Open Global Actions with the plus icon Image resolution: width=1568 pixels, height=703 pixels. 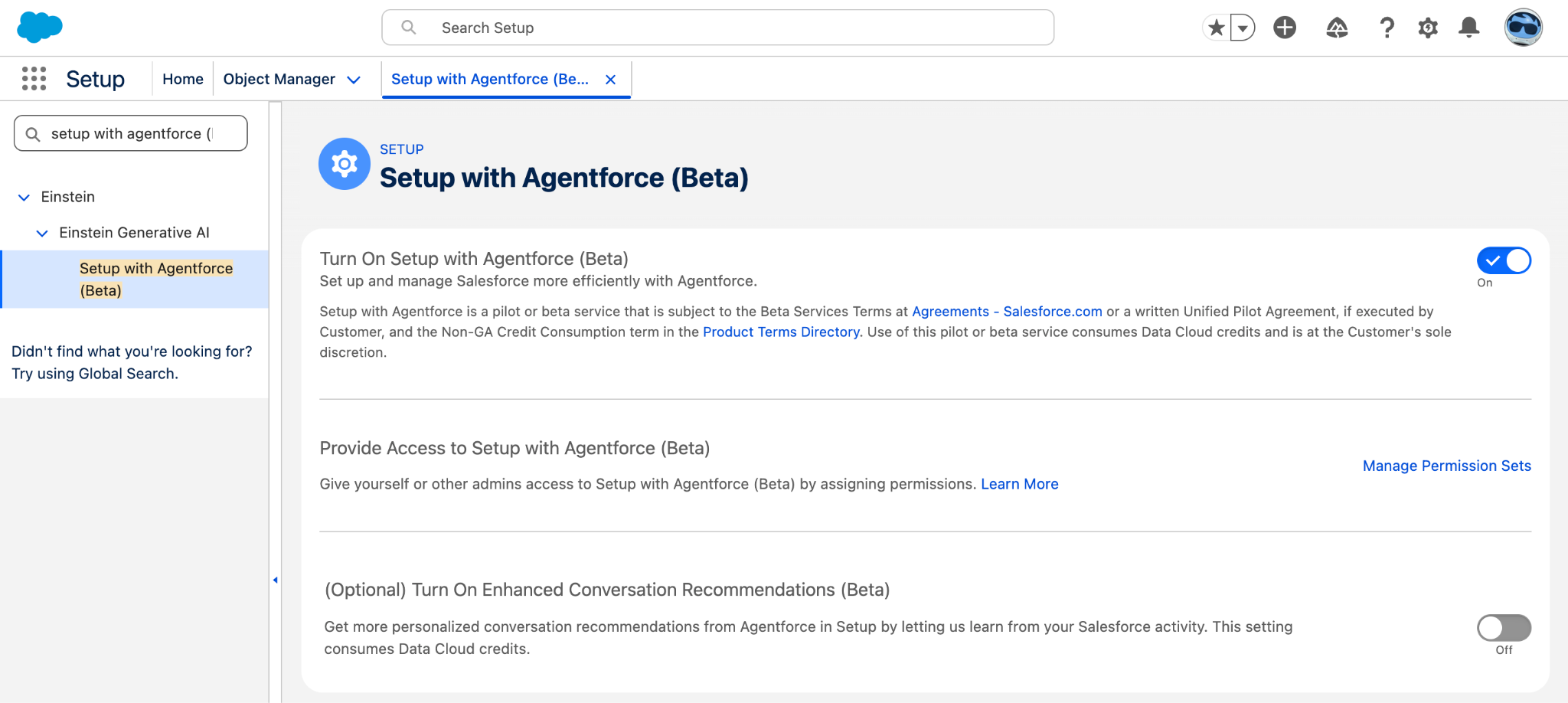1285,27
